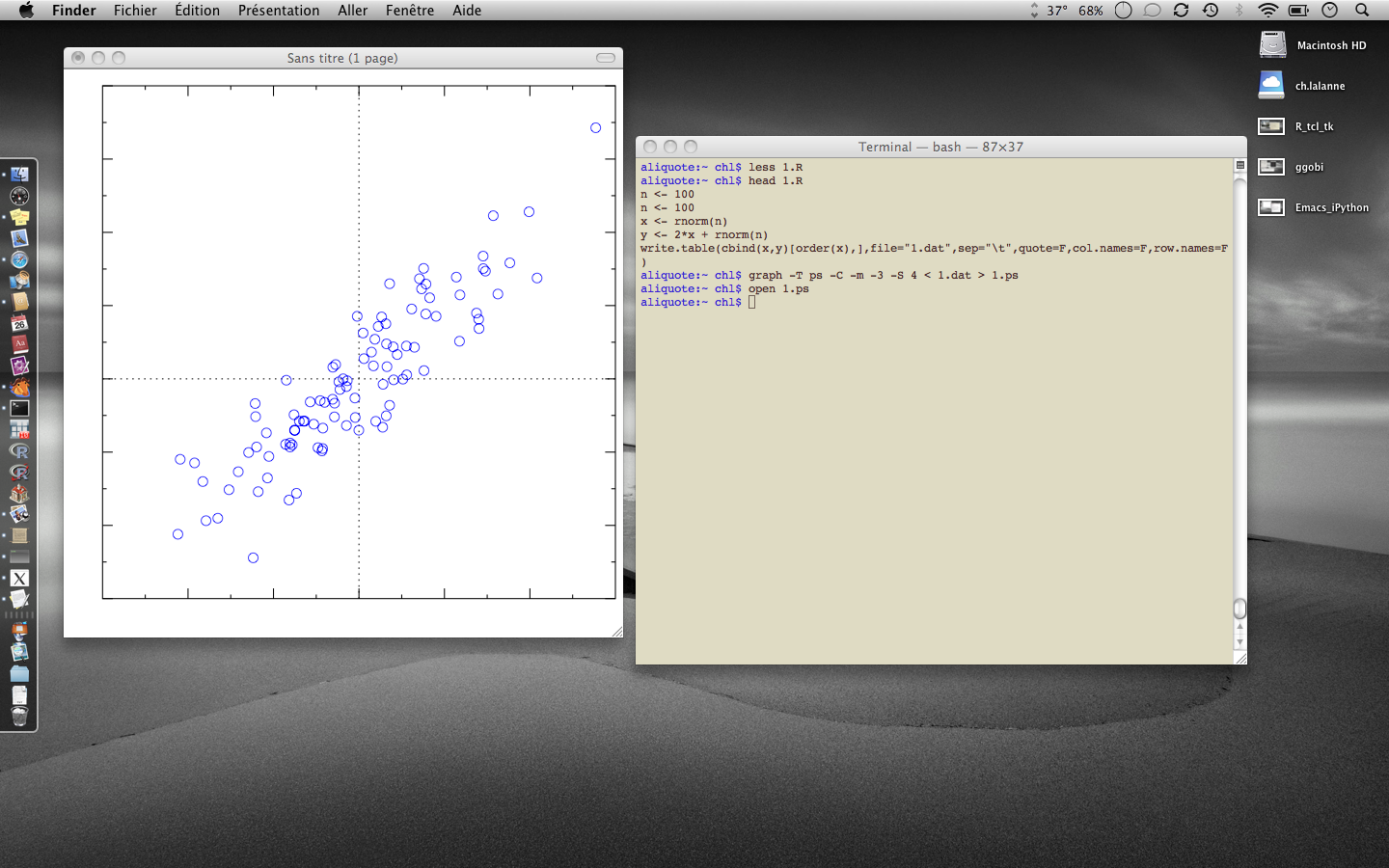Screen dimensions: 1389x868
Task: Expand the battery status menu
Action: (x=1298, y=11)
